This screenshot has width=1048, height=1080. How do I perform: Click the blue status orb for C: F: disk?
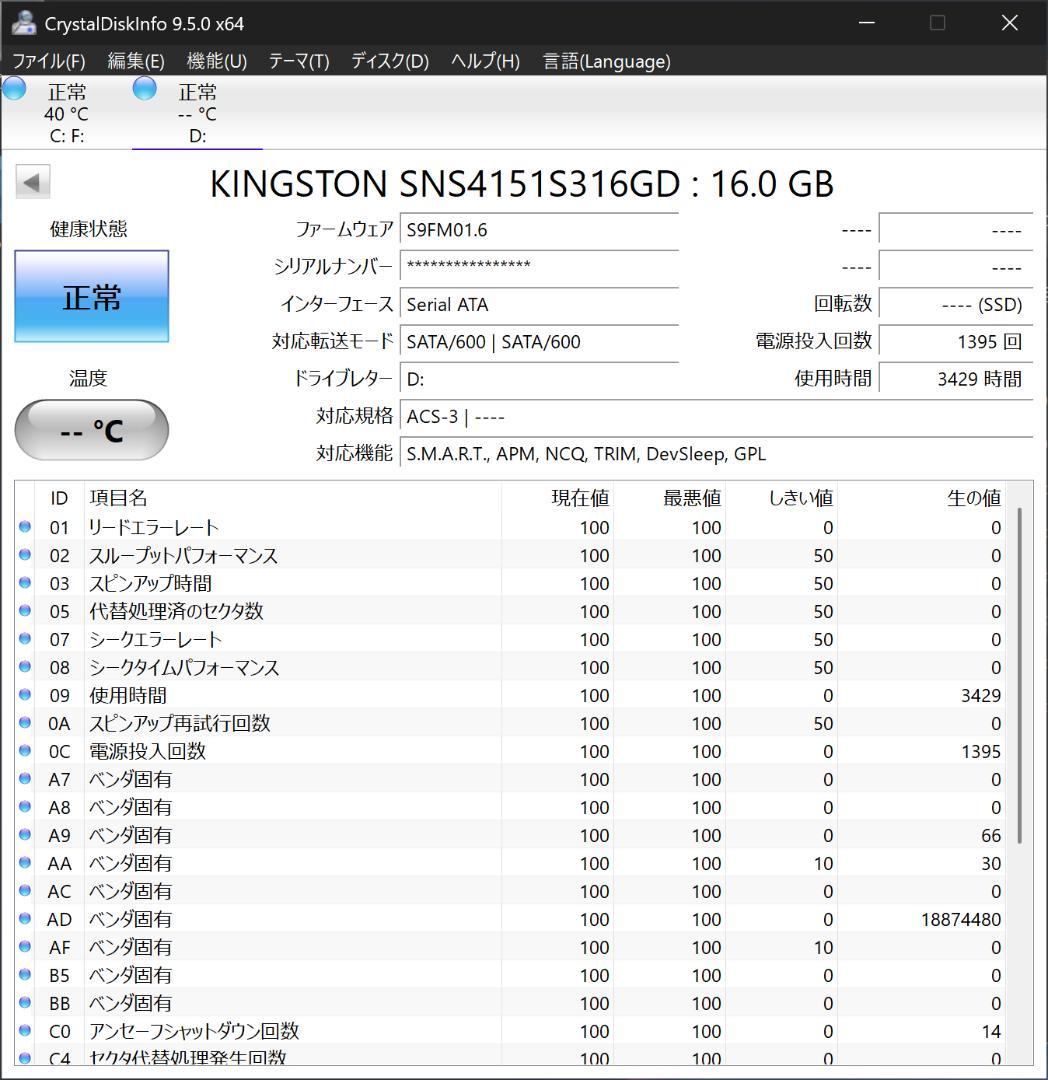click(x=14, y=88)
